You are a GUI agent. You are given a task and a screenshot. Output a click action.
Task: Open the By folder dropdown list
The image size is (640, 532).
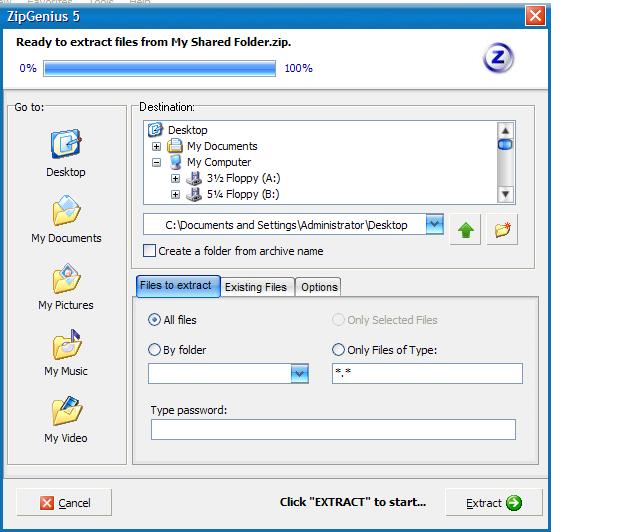click(300, 373)
